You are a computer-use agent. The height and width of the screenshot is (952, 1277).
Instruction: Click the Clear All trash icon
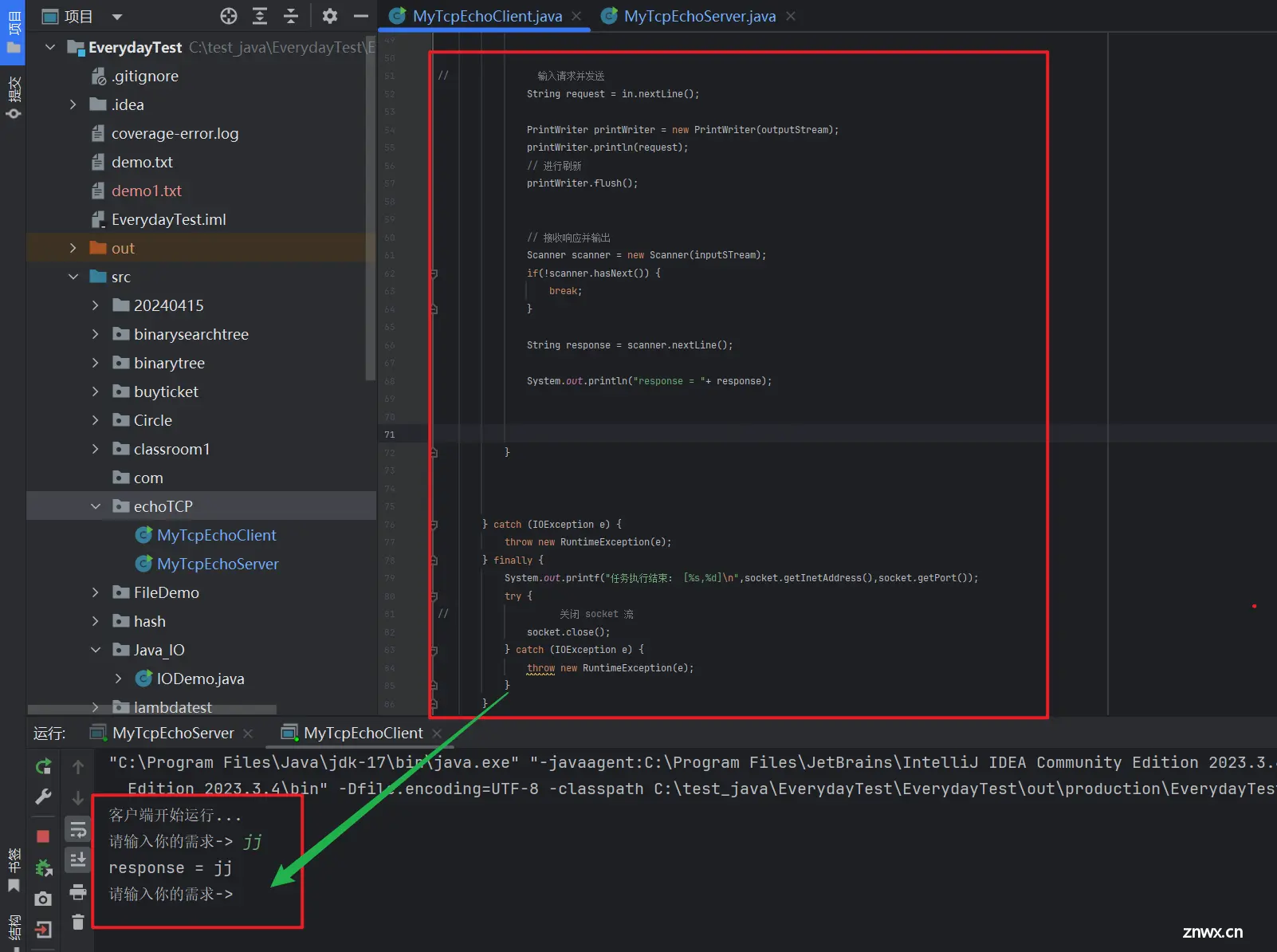[78, 922]
